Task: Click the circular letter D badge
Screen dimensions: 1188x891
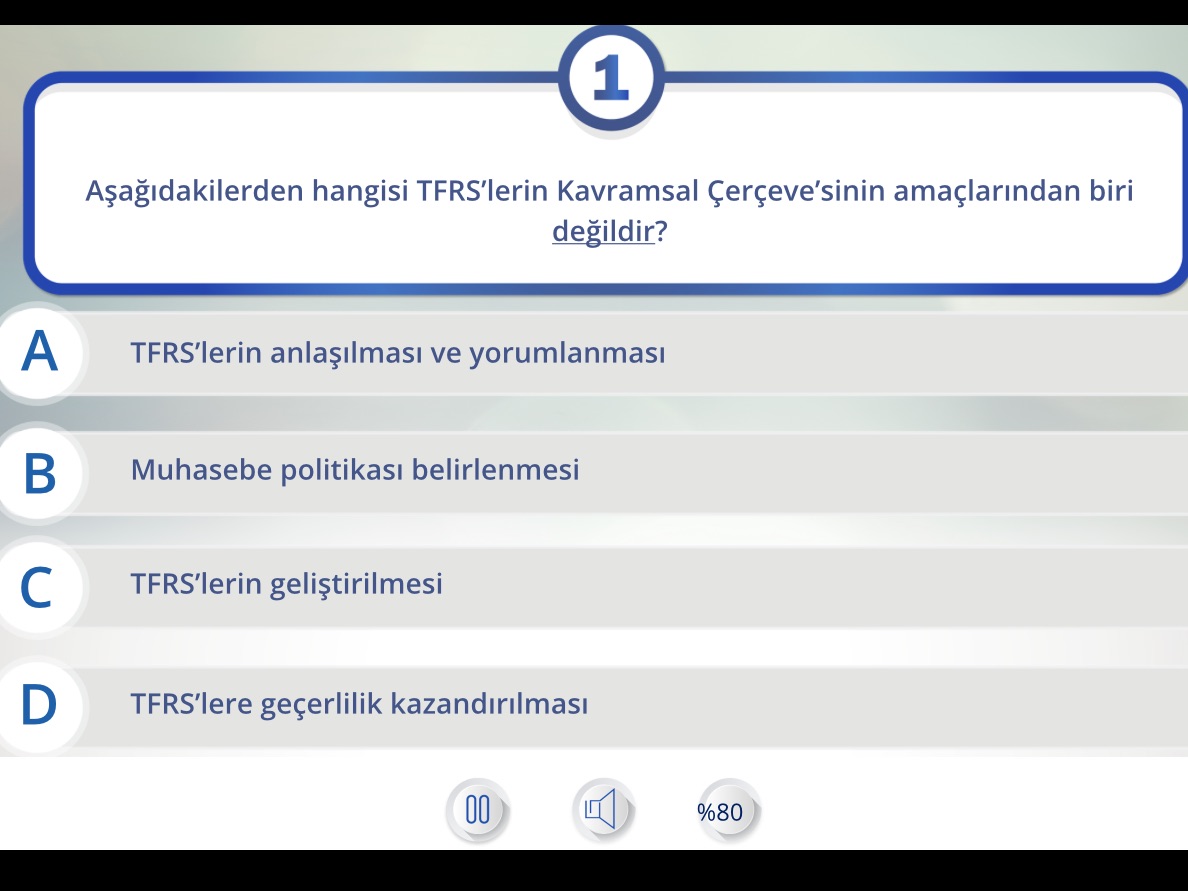Action: click(x=38, y=703)
